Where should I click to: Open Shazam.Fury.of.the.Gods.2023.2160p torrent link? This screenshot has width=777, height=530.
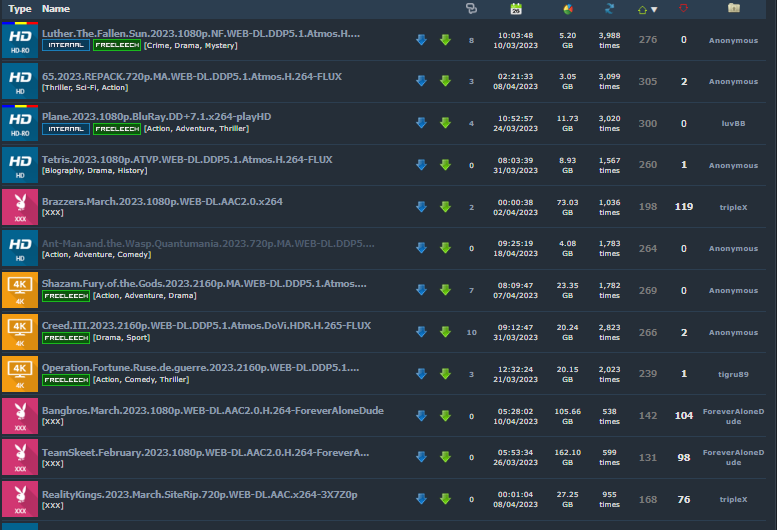(204, 283)
